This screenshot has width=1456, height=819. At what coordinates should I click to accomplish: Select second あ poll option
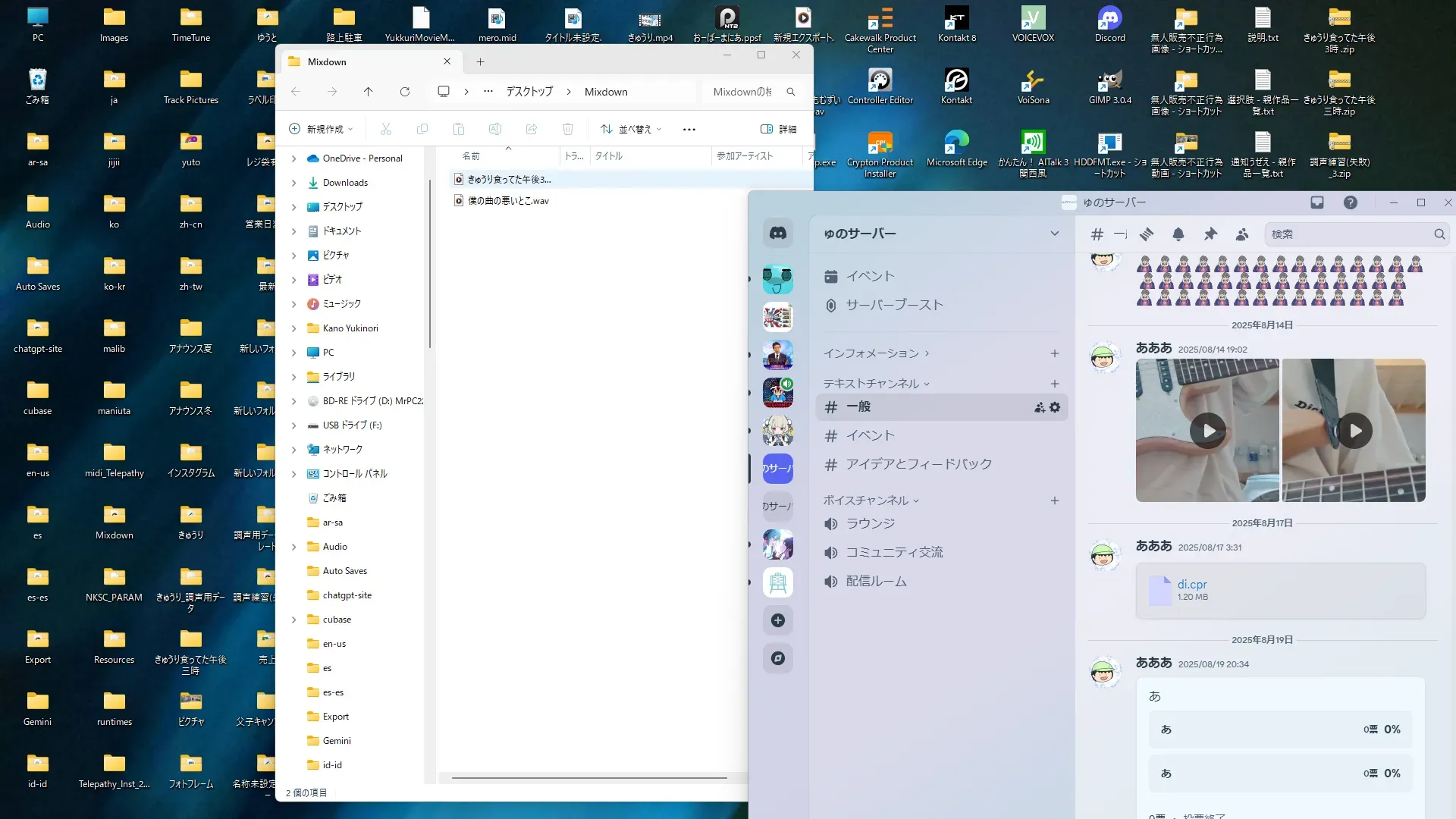pos(1280,773)
